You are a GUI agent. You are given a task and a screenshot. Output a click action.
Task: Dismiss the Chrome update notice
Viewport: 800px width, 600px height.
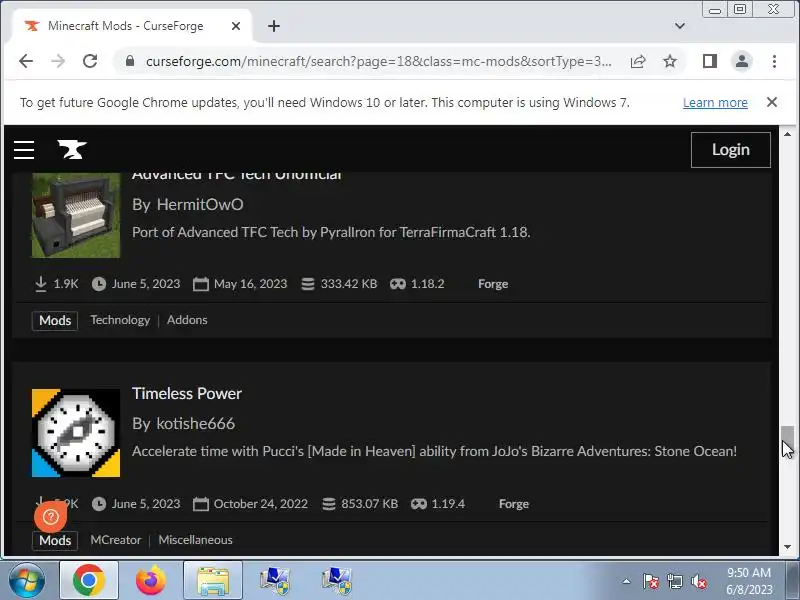772,102
